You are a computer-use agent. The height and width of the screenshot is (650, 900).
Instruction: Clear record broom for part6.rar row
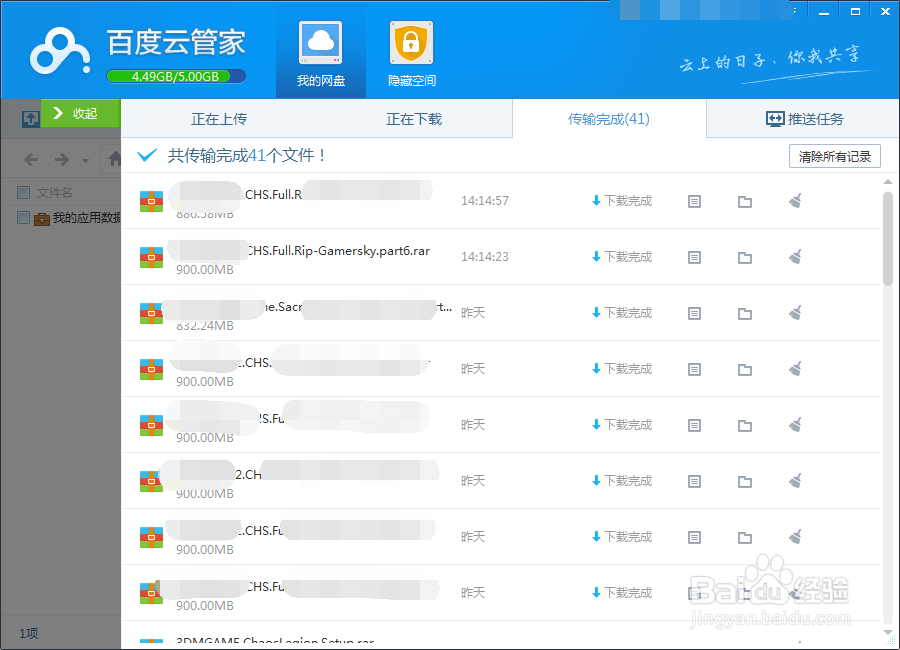pos(795,256)
